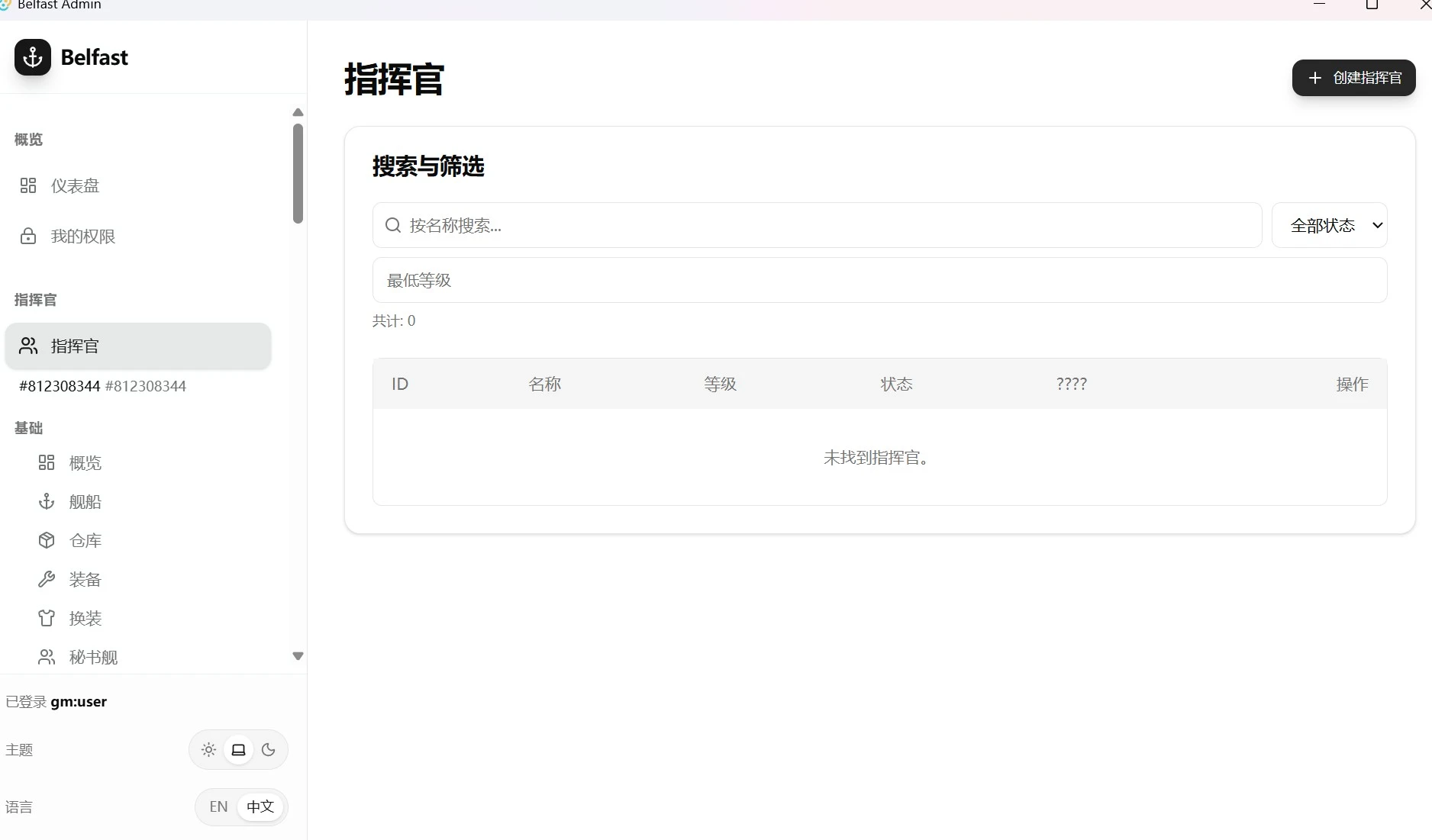Enable dark theme moon toggle
Image resolution: width=1432 pixels, height=840 pixels.
[x=268, y=750]
